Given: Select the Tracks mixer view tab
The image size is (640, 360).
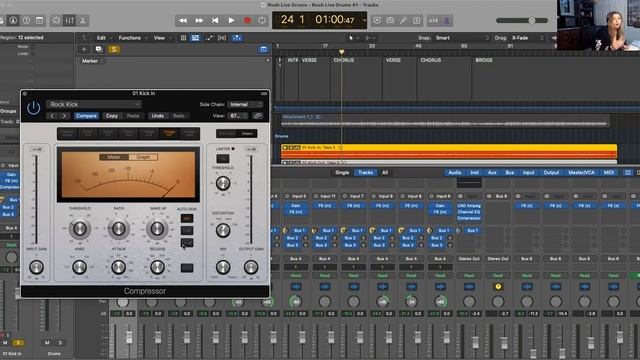Looking at the screenshot, I should click(365, 173).
